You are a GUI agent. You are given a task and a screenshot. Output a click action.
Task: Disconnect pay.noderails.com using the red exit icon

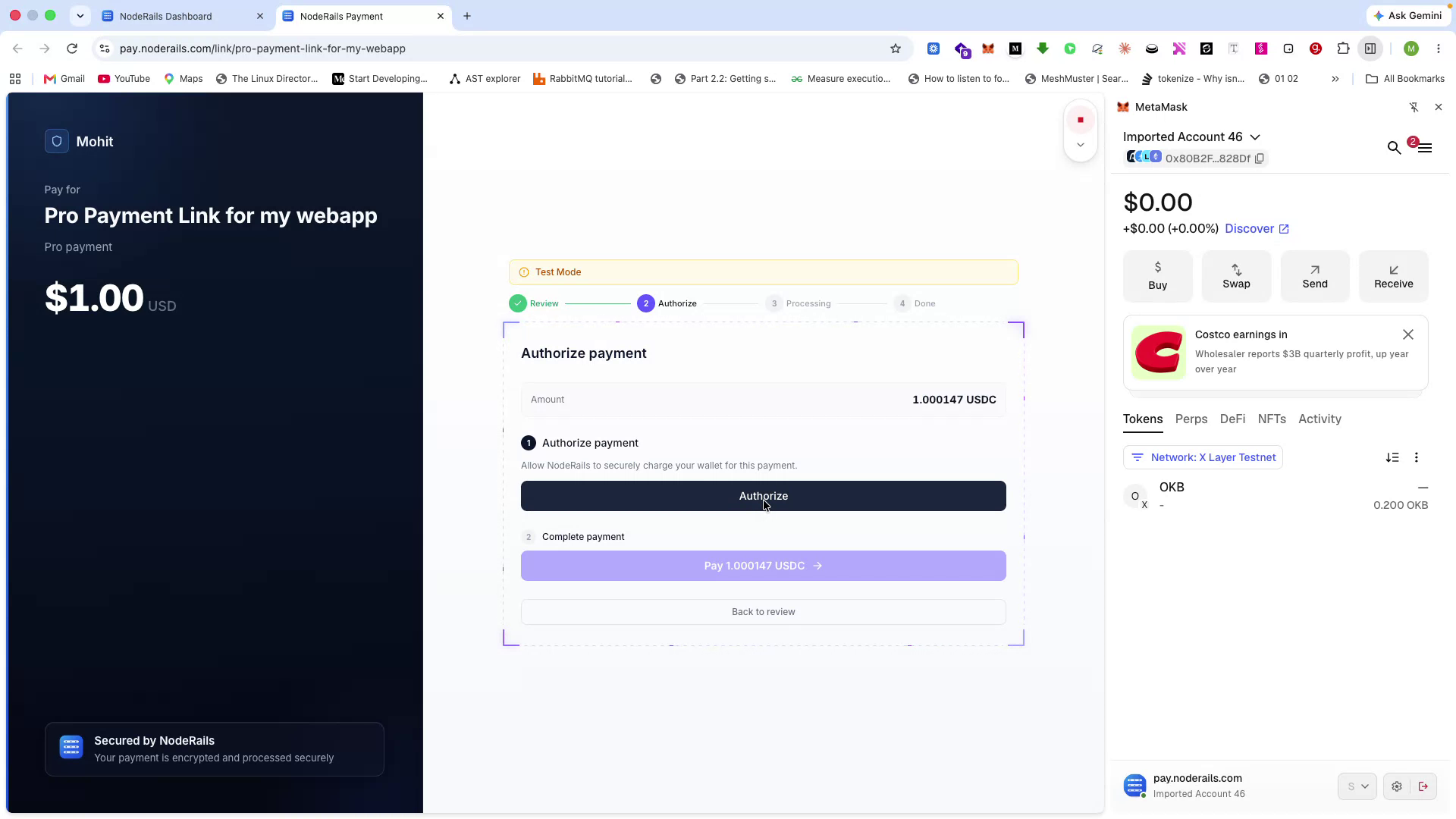click(x=1423, y=786)
